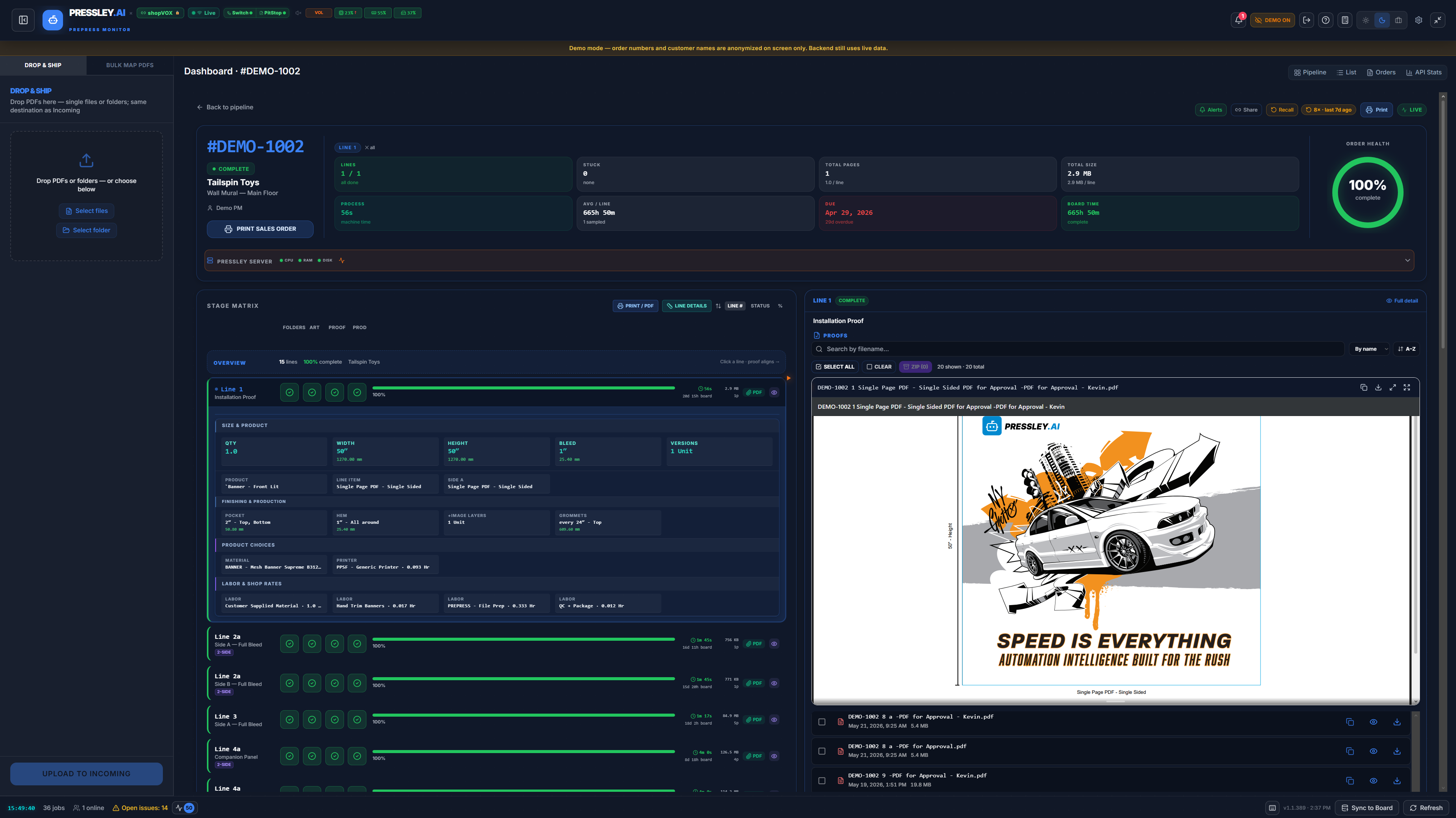Open the List view
This screenshot has width=1456, height=818.
[1346, 72]
